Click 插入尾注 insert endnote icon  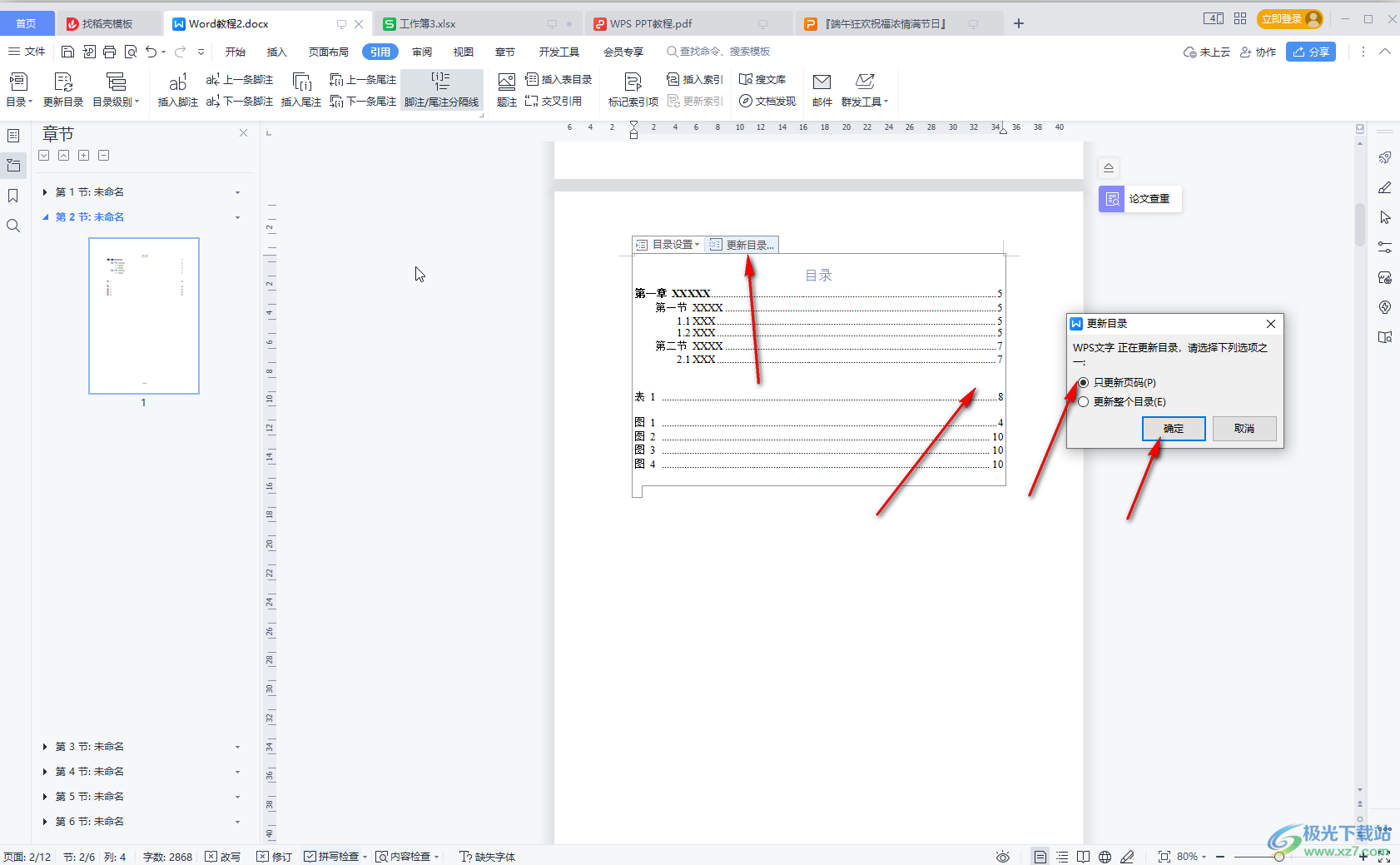(x=301, y=90)
